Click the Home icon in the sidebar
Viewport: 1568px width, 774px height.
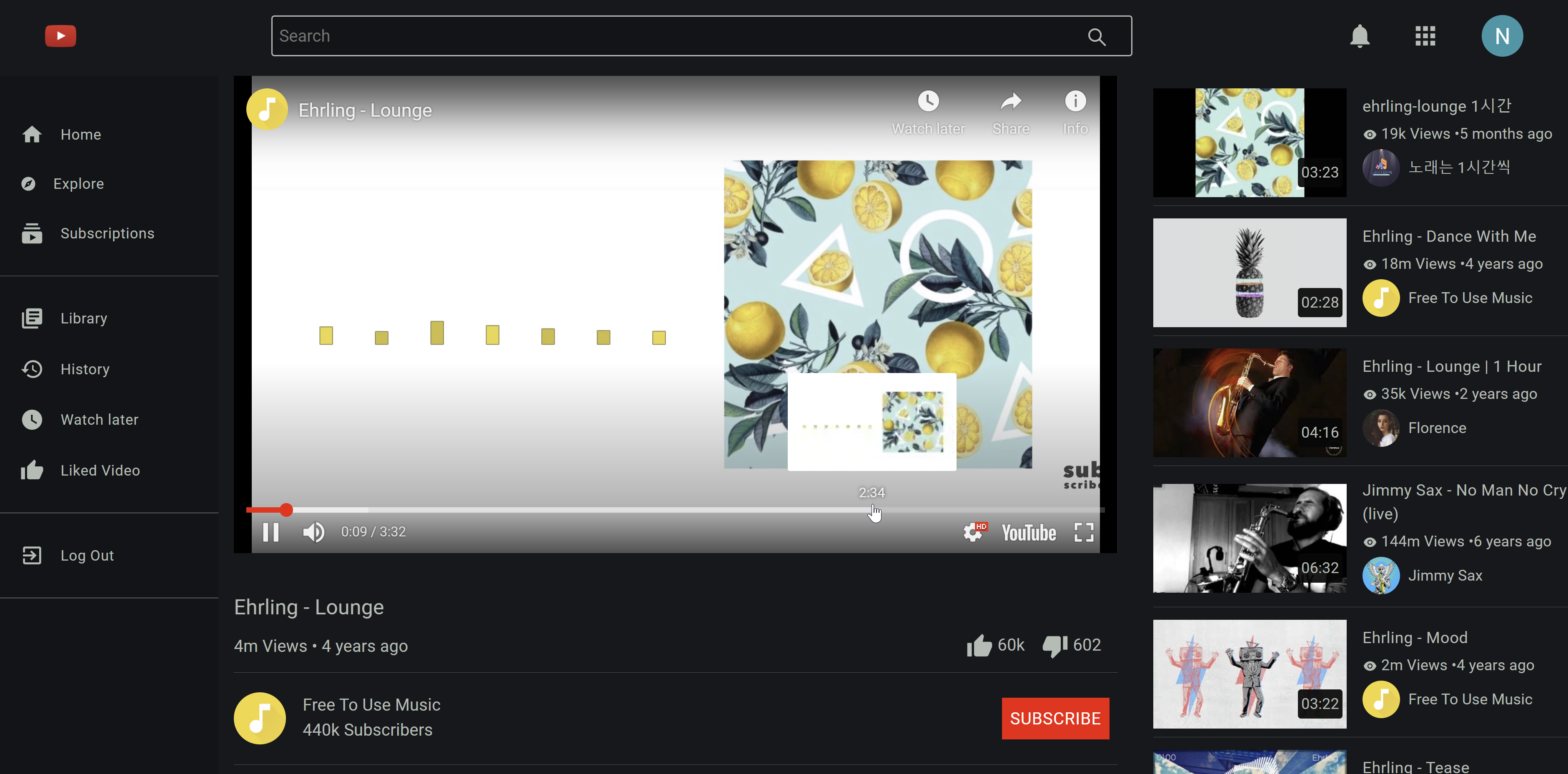point(32,135)
